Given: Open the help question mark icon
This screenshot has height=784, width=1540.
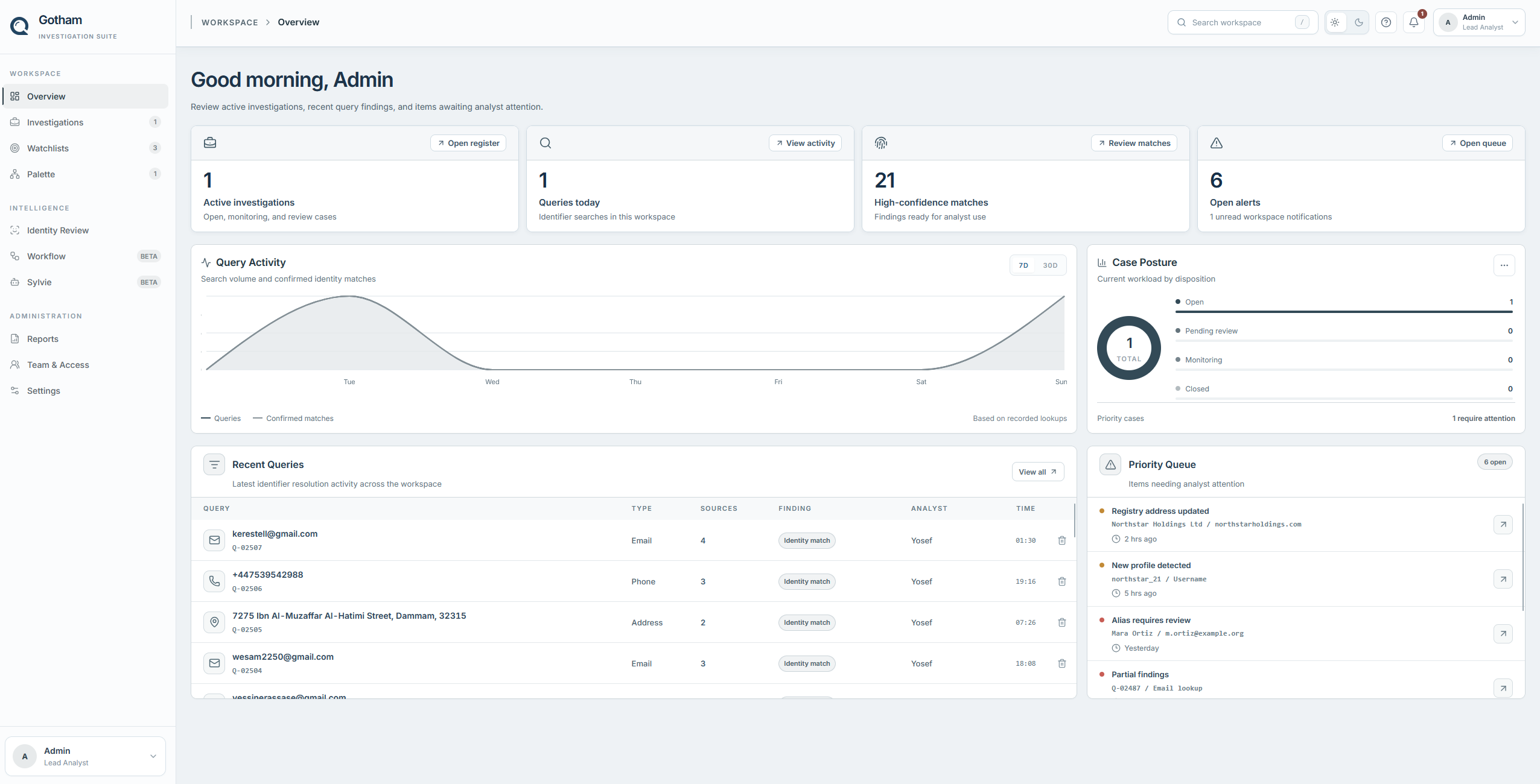Looking at the screenshot, I should click(x=1386, y=22).
